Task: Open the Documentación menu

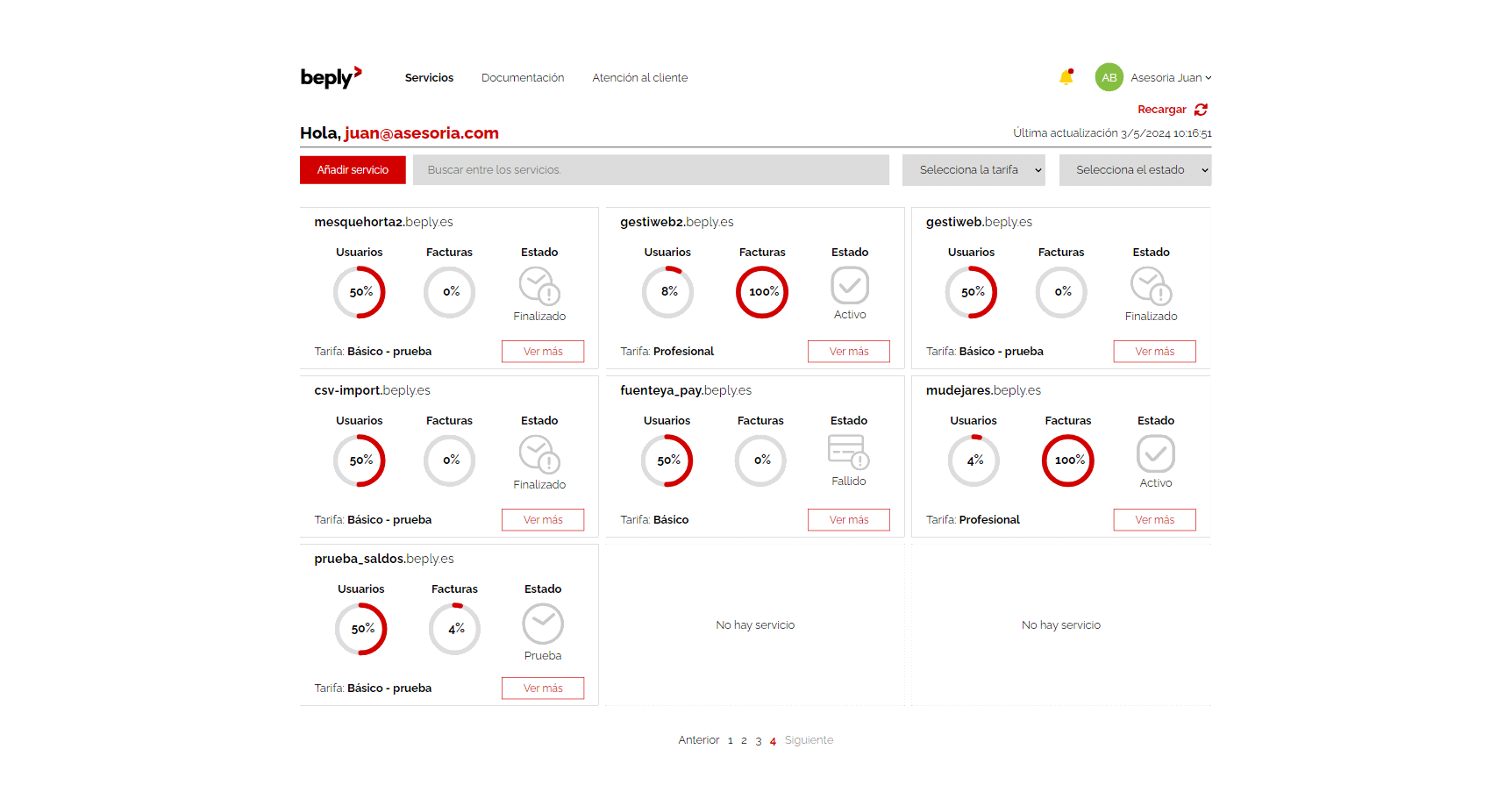Action: click(x=523, y=78)
